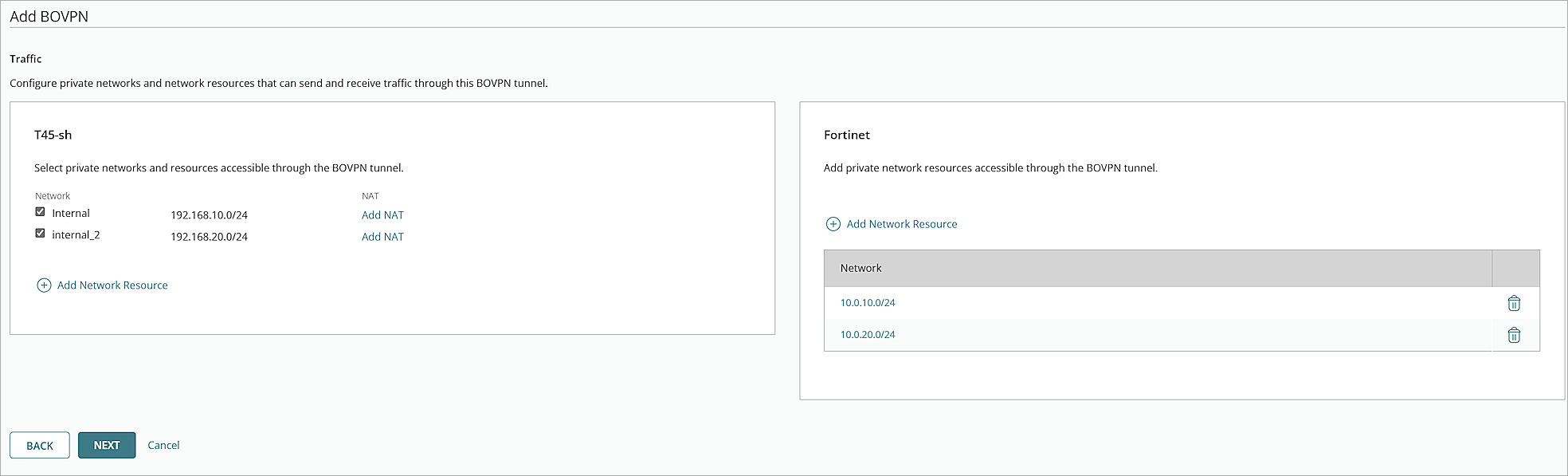1568x476 pixels.
Task: Select the 192.168.20.0/24 address text
Action: coord(209,237)
